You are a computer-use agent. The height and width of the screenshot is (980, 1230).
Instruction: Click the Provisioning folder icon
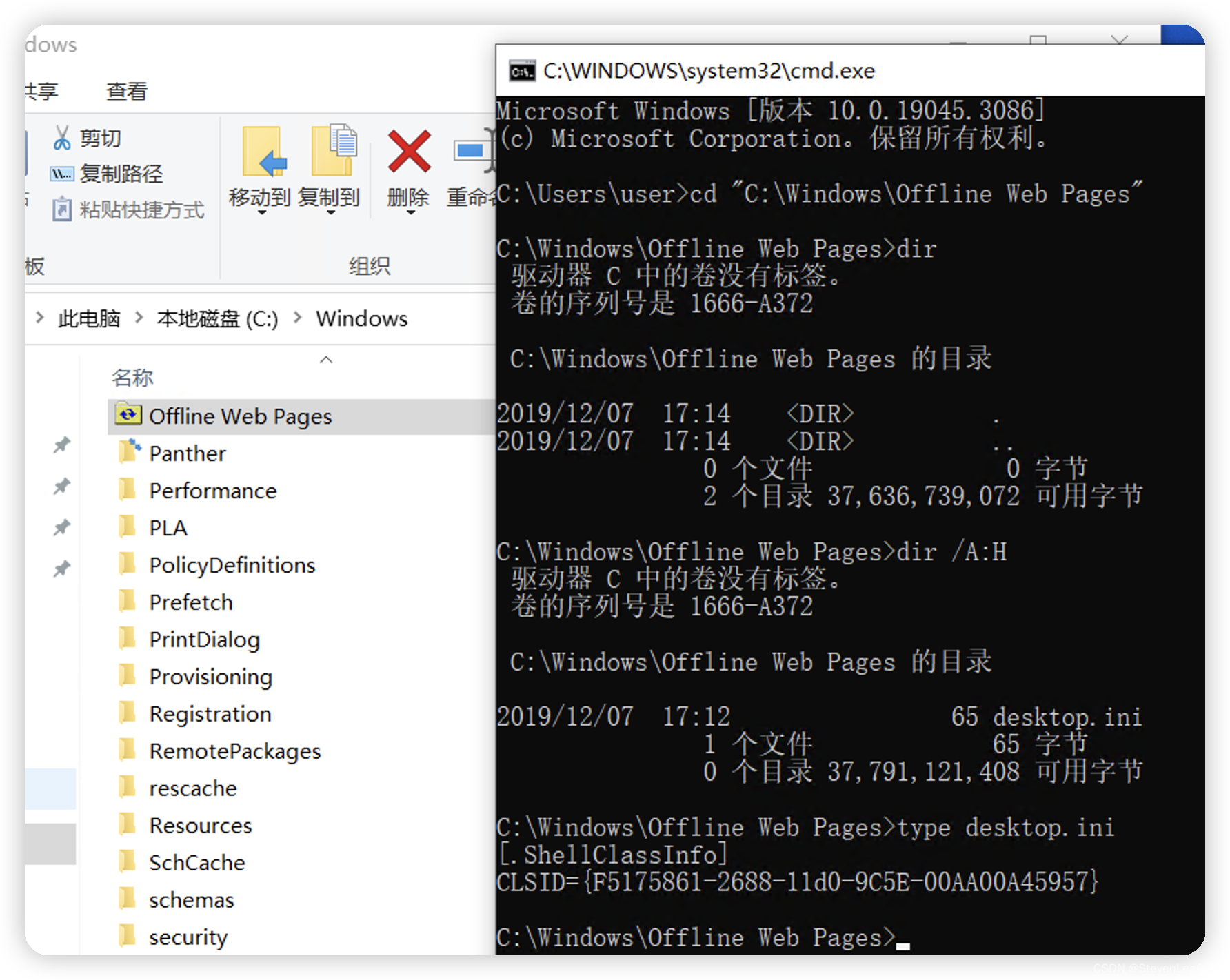pyautogui.click(x=128, y=675)
